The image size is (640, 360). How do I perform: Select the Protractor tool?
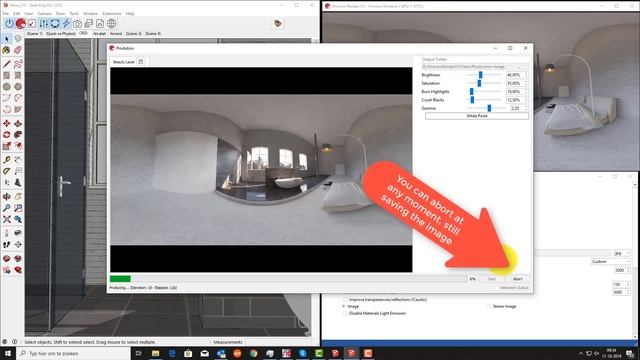click(7, 171)
